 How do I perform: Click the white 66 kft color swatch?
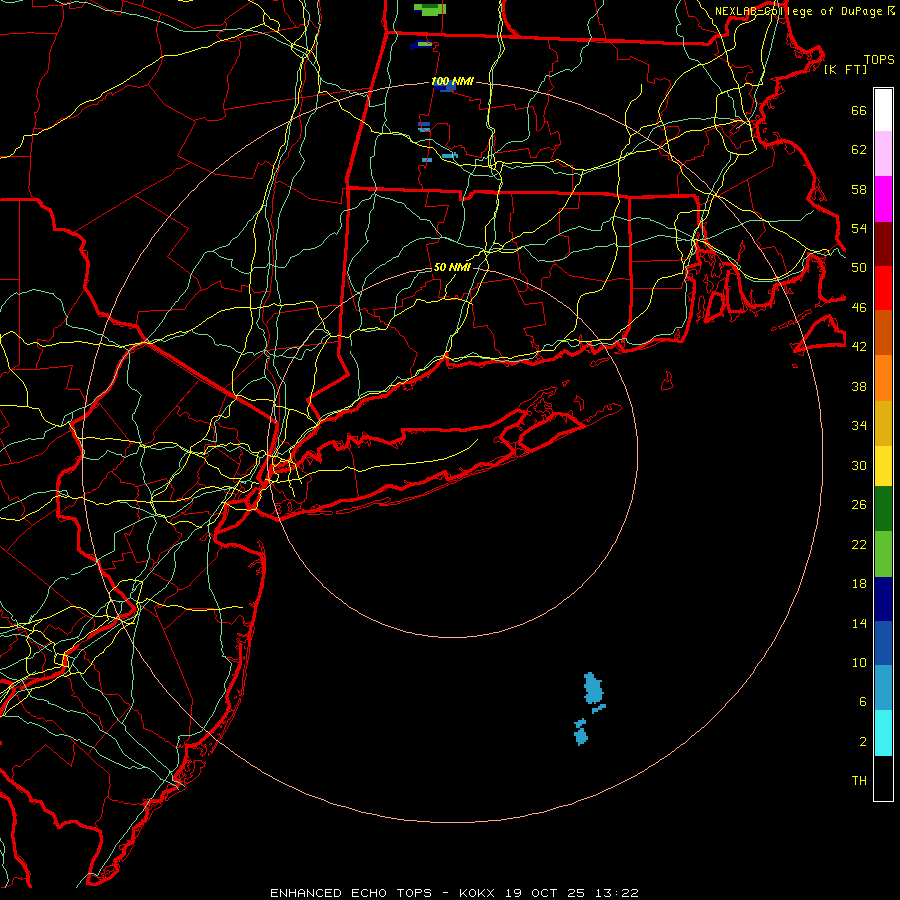883,110
